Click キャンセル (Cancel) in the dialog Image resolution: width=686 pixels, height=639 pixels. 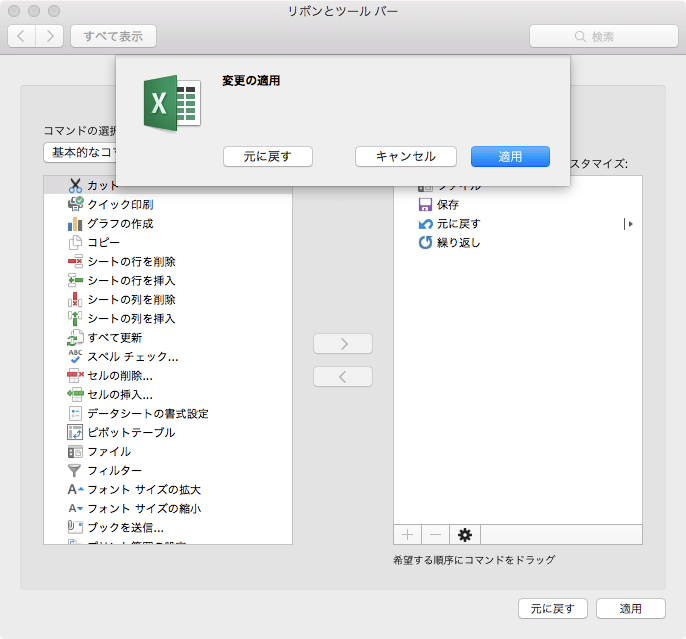coord(406,157)
